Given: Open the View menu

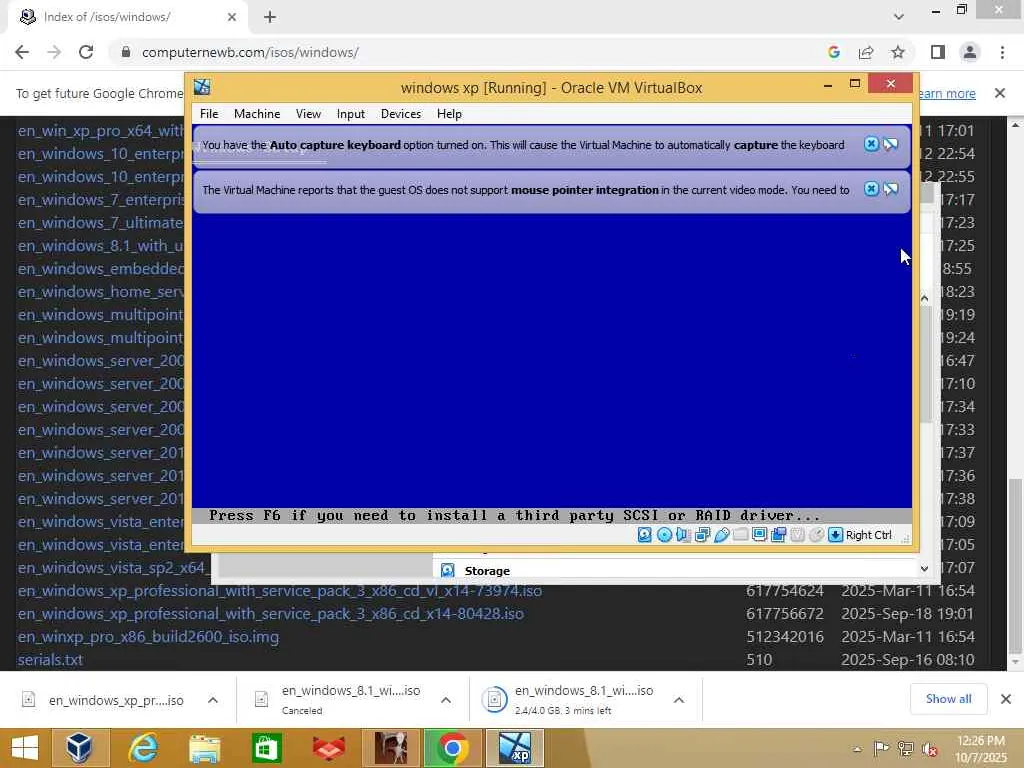Looking at the screenshot, I should 308,114.
